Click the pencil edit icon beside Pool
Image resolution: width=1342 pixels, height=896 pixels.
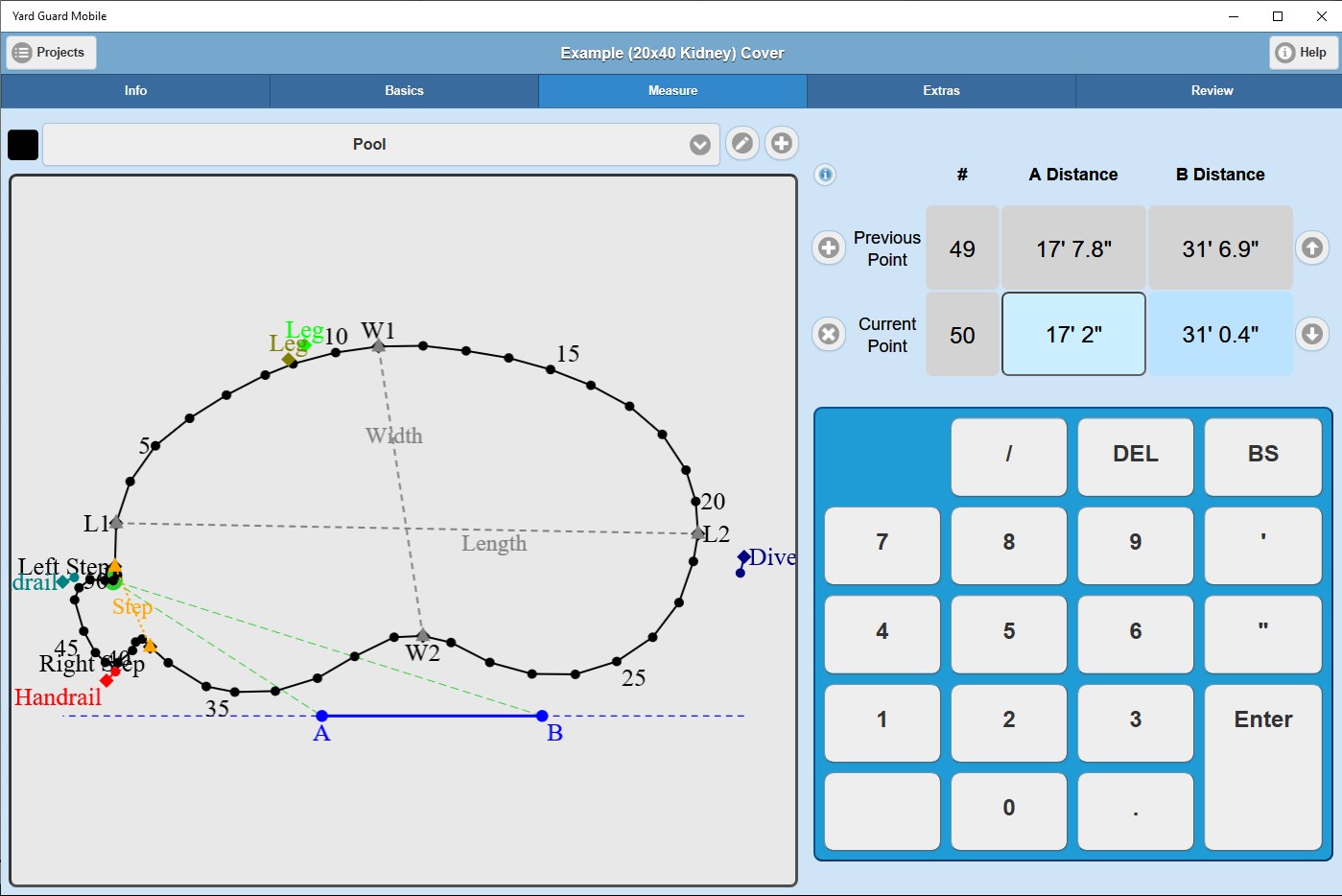pos(742,144)
